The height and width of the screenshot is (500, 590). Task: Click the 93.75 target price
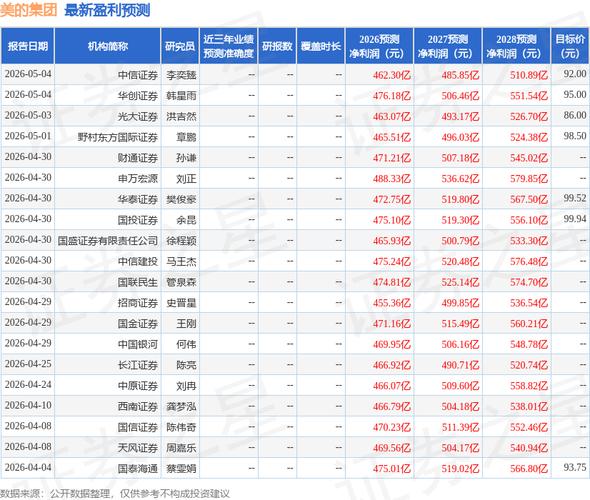click(575, 467)
